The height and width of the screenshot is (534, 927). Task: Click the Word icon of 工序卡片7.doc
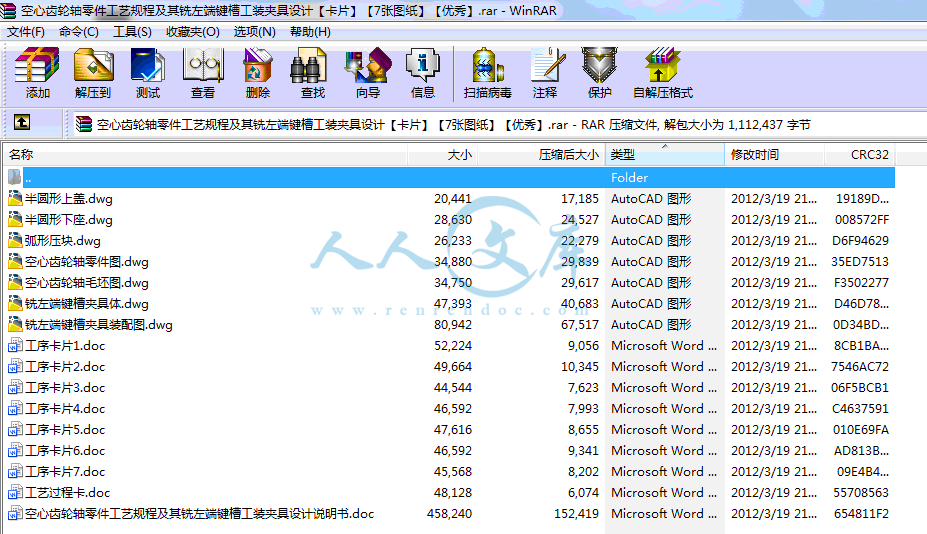coord(15,471)
